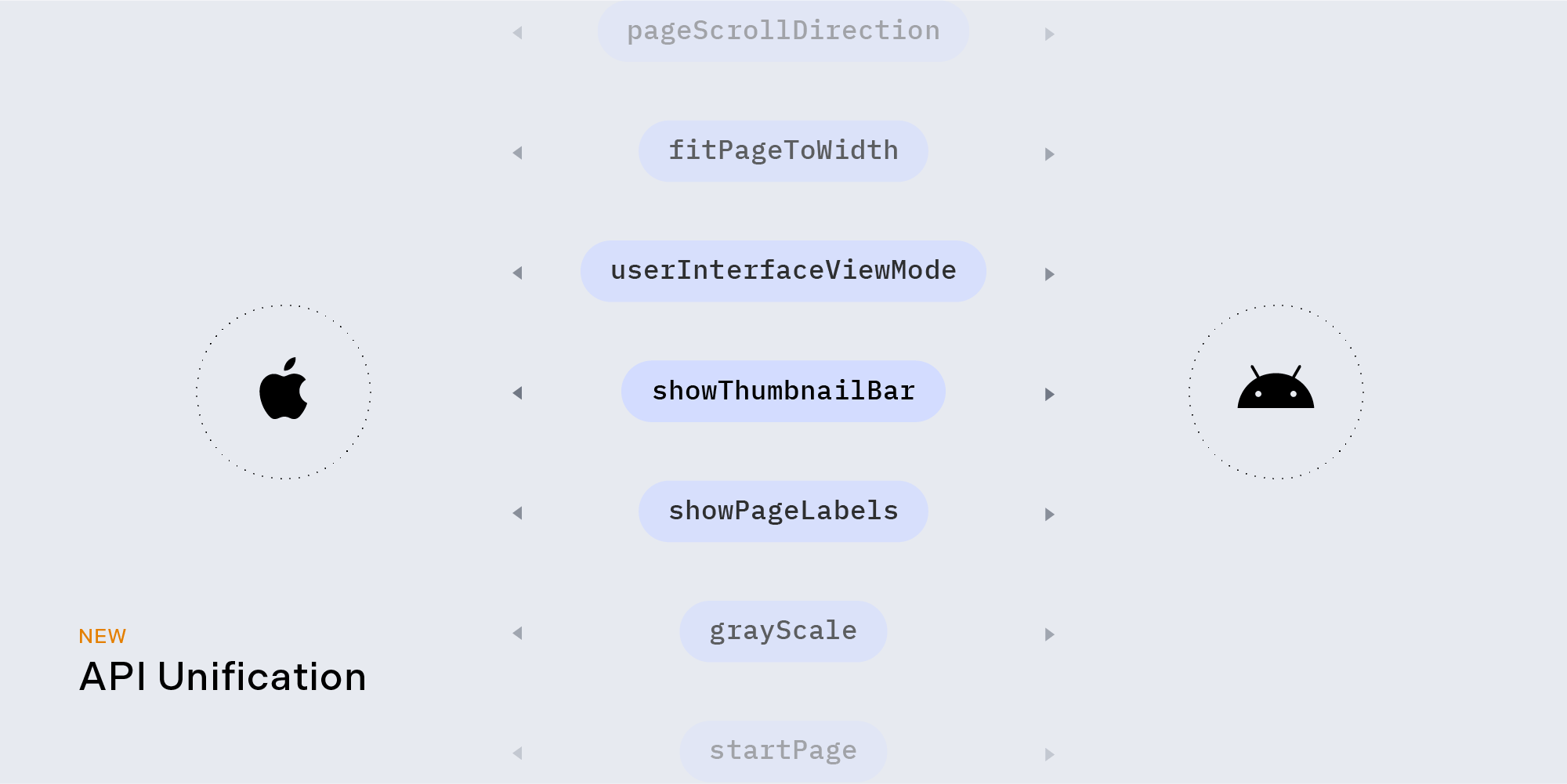1567x784 pixels.
Task: Click right arrow beside pageScrollDirection
Action: [1050, 34]
